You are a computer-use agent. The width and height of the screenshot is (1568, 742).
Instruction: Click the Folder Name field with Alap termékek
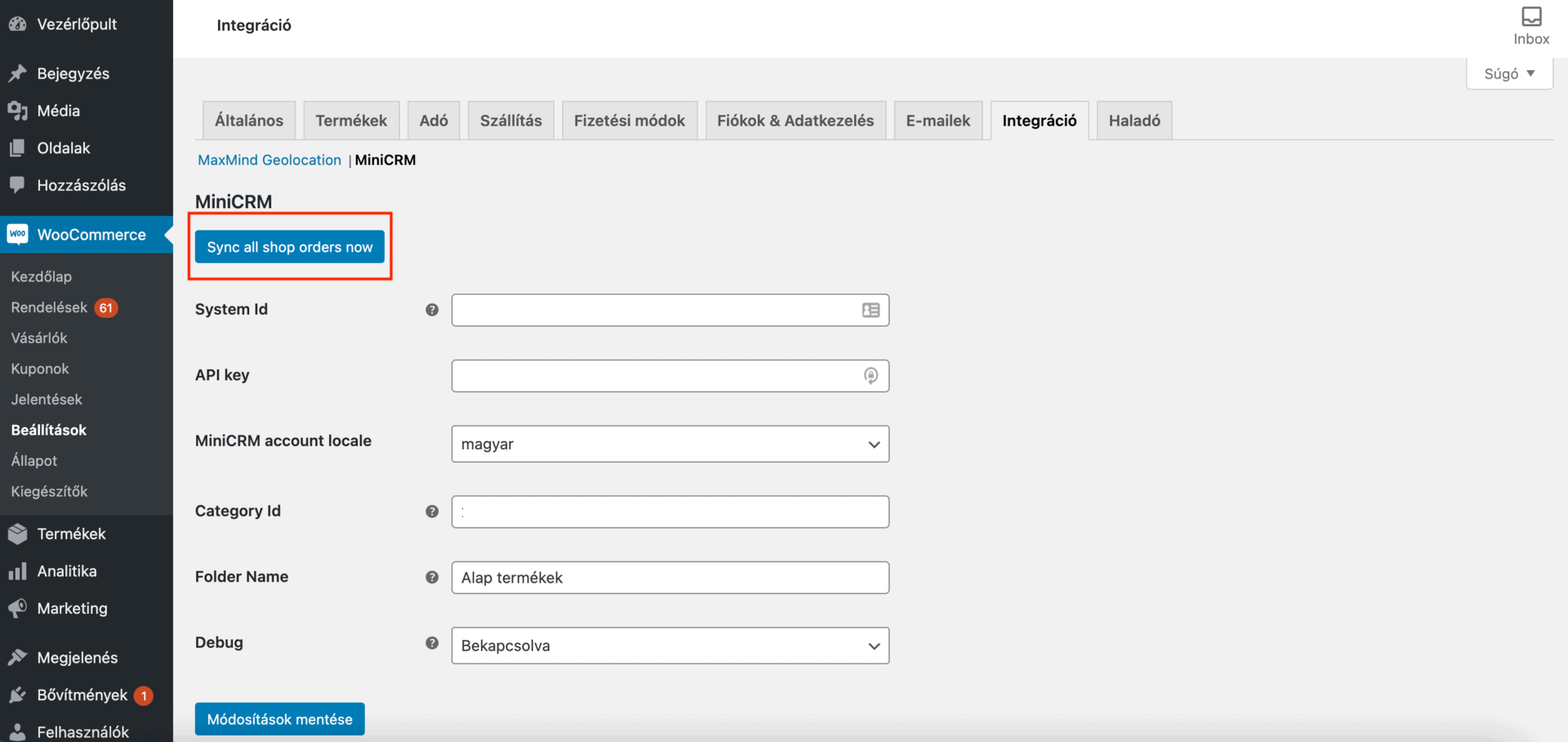click(670, 578)
